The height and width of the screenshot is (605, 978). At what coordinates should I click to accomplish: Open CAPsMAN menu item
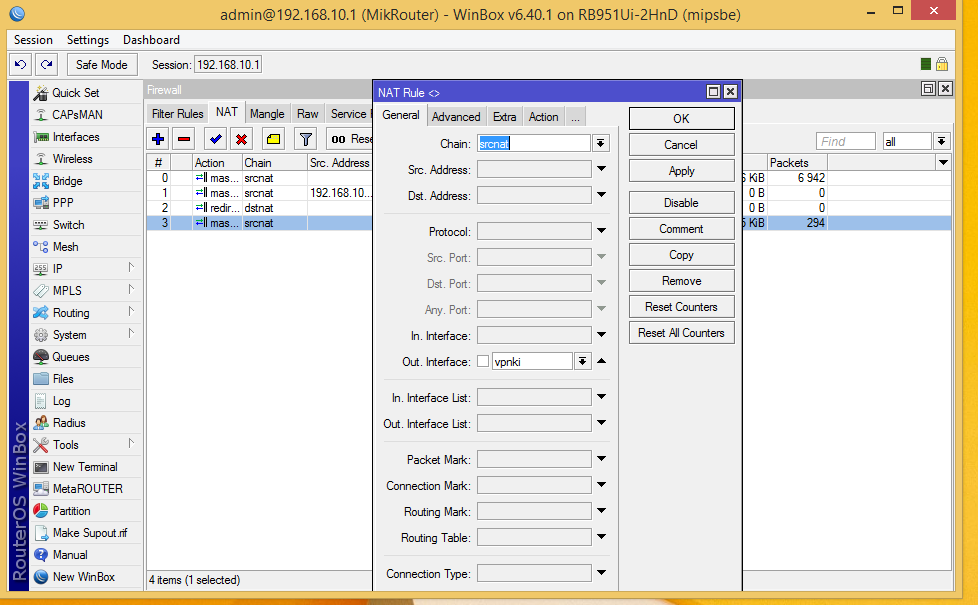tap(77, 115)
